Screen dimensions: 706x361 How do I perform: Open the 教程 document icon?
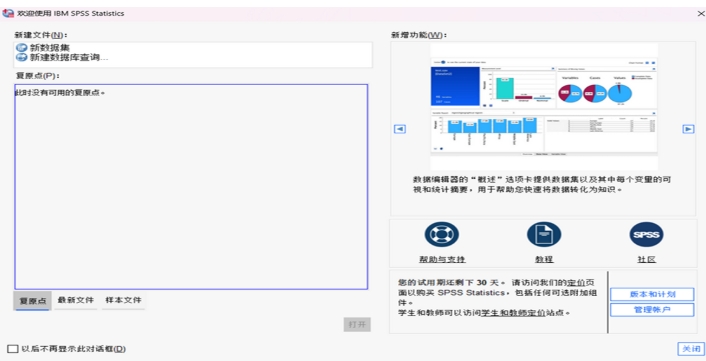tap(544, 235)
